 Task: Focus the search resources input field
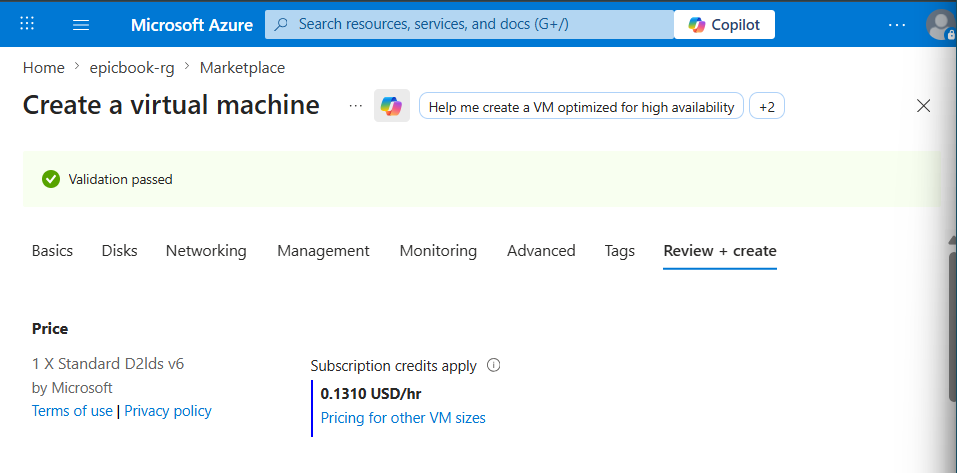click(469, 24)
